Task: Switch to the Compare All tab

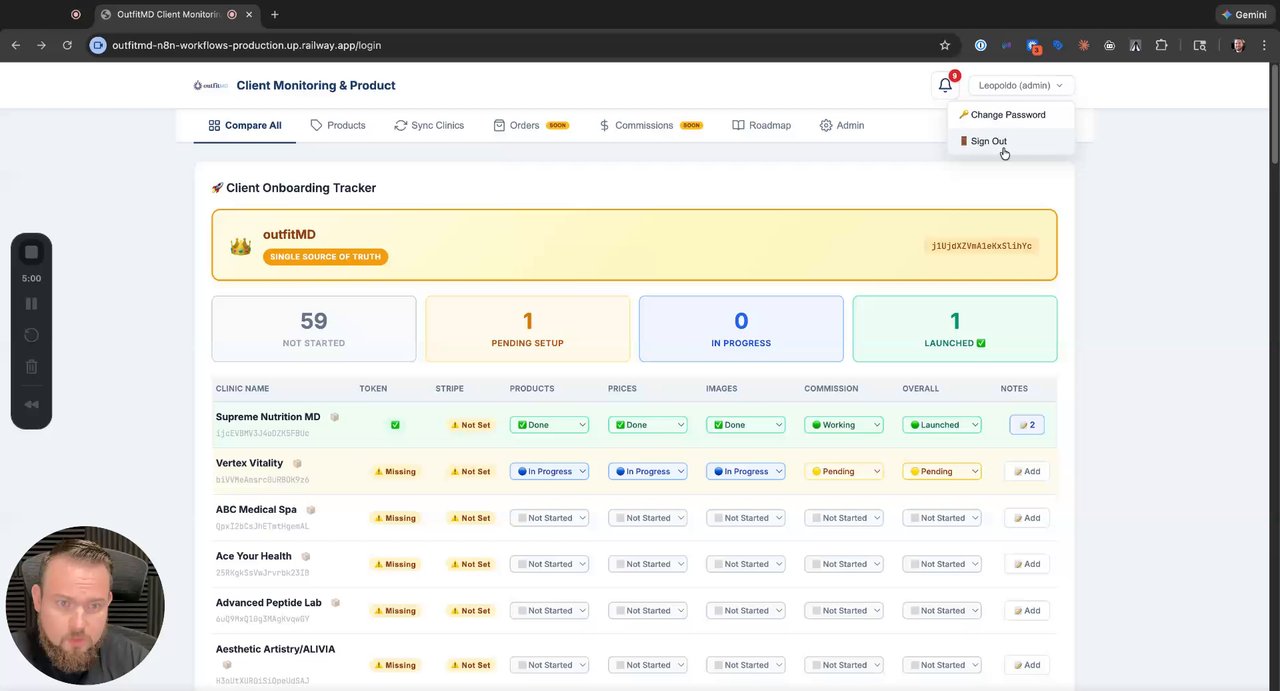Action: pos(245,125)
